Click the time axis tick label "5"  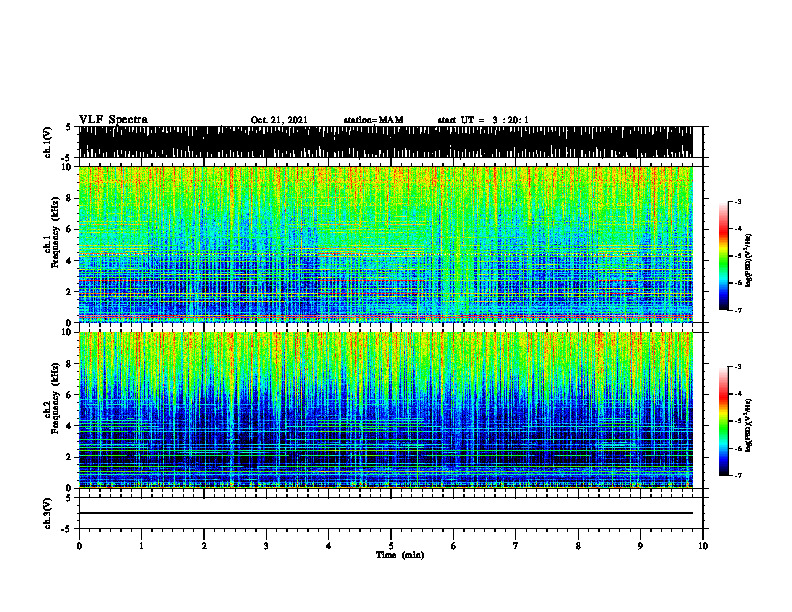391,546
